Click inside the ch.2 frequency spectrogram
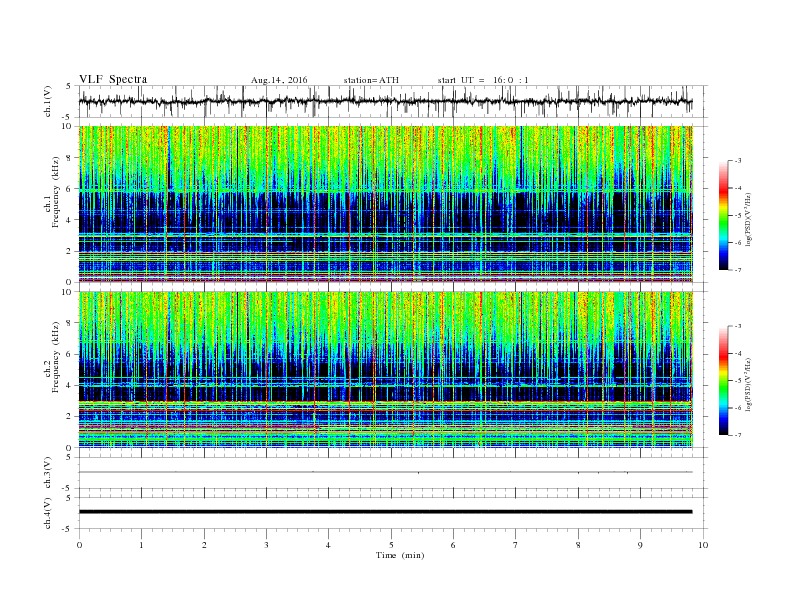The width and height of the screenshot is (792, 612). 386,369
